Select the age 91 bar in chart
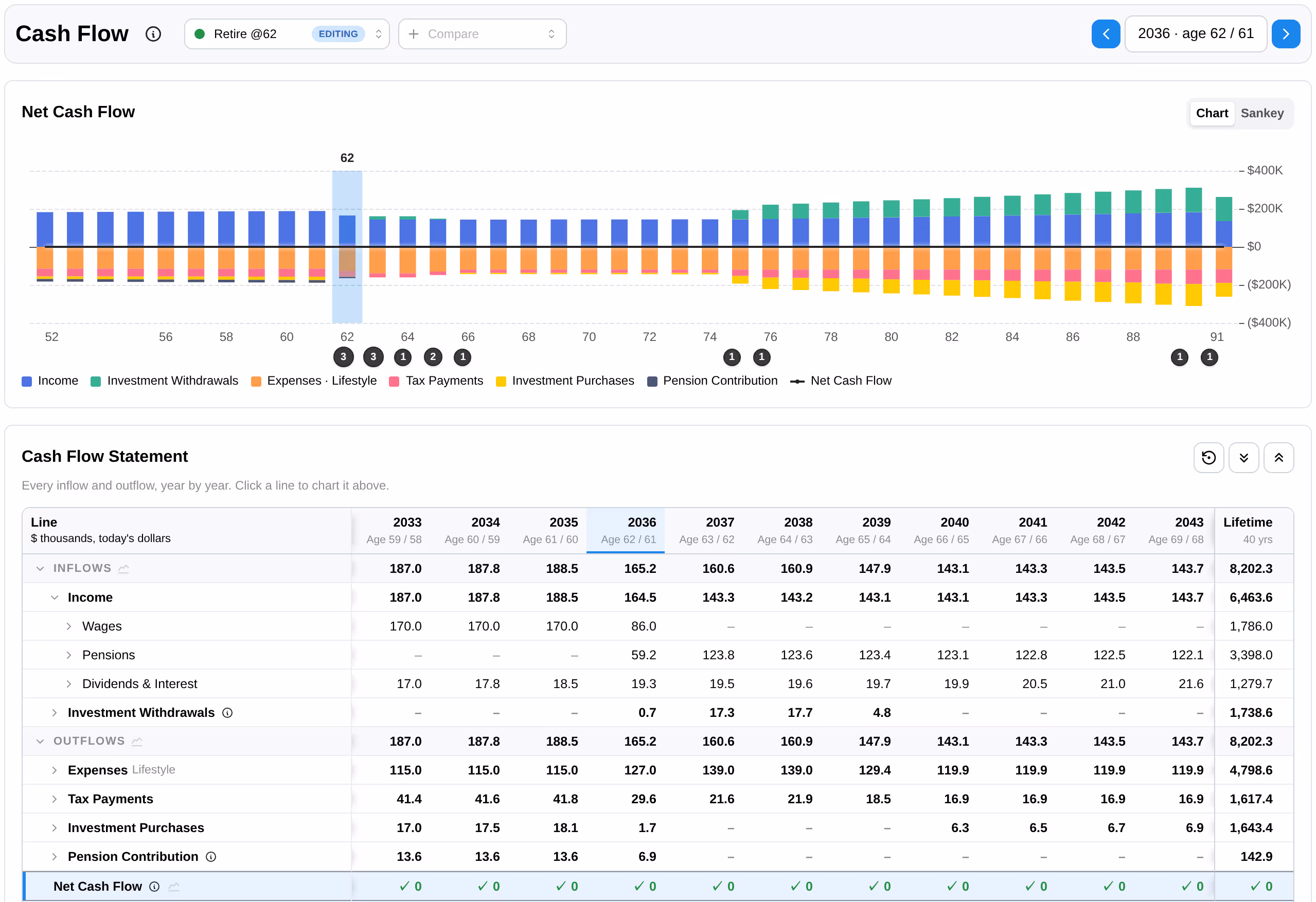This screenshot has width=1316, height=902. pos(1224,247)
